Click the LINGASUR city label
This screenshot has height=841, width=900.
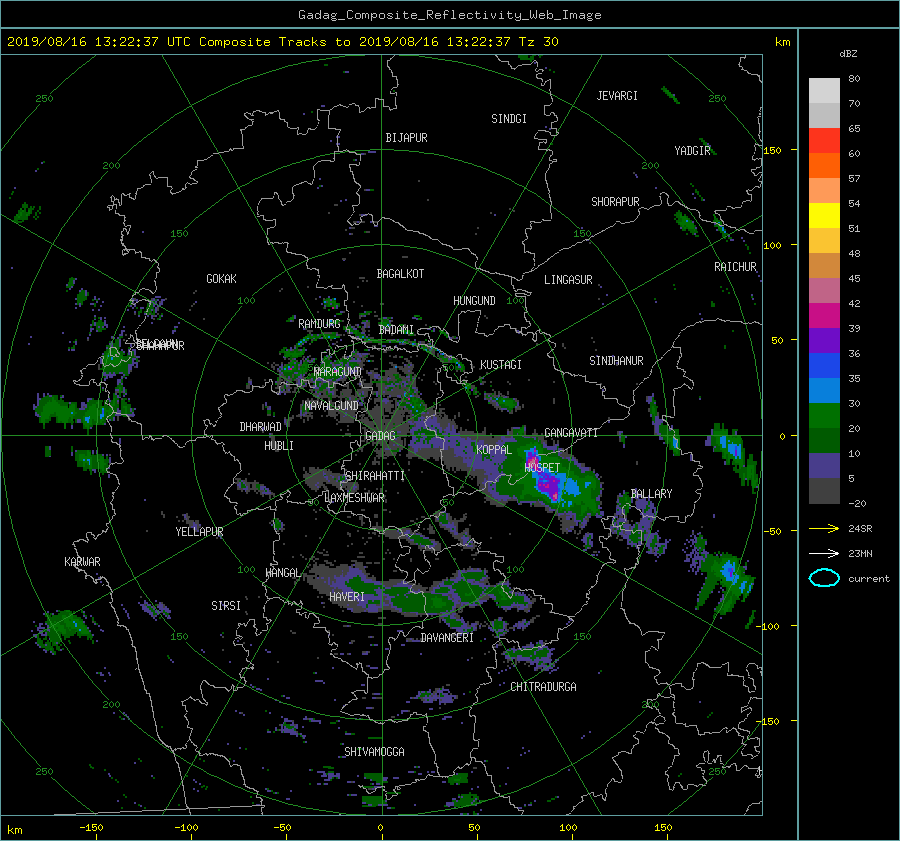point(568,280)
